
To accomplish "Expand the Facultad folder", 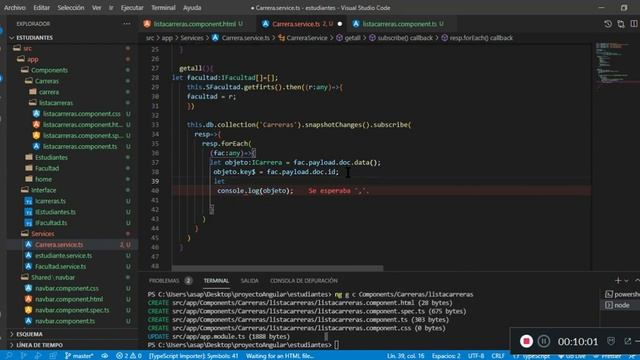I will pos(47,168).
